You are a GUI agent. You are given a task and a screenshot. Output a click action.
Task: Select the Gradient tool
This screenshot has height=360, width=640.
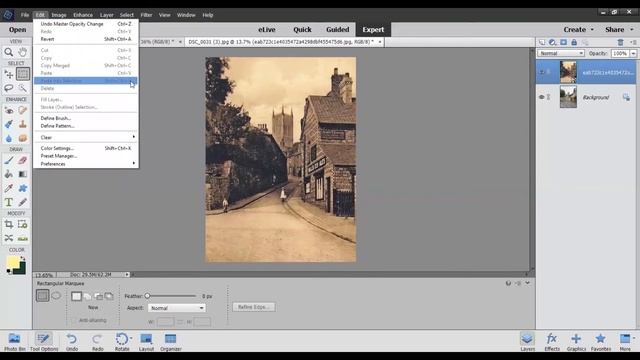pos(22,174)
